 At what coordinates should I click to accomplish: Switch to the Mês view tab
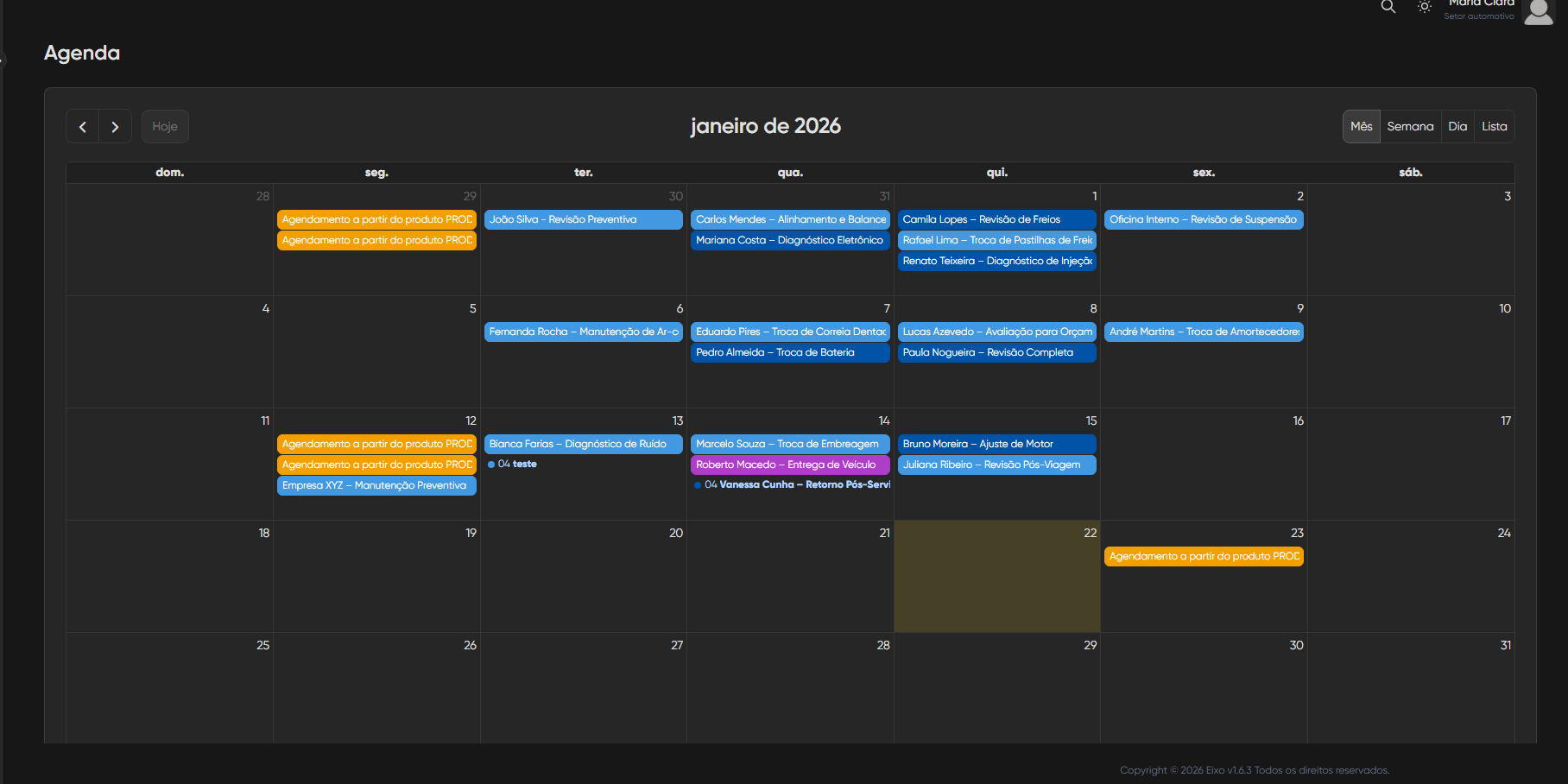coord(1361,127)
